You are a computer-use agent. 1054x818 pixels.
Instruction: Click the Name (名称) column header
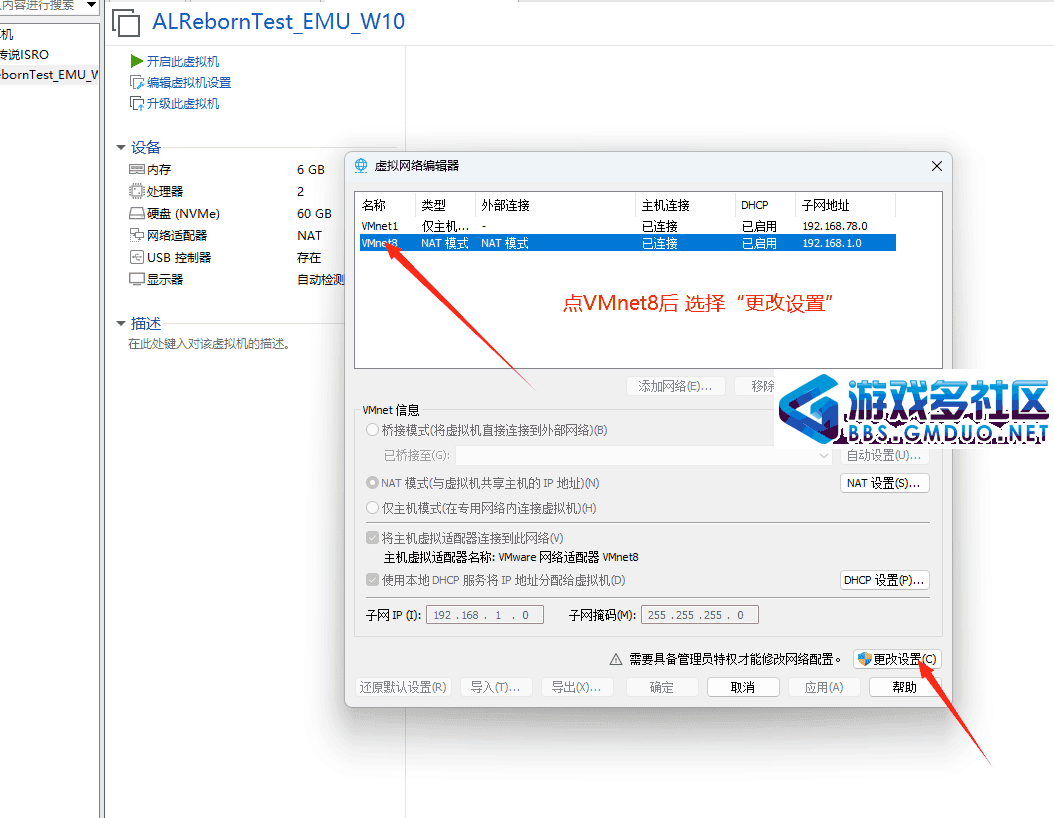click(385, 205)
